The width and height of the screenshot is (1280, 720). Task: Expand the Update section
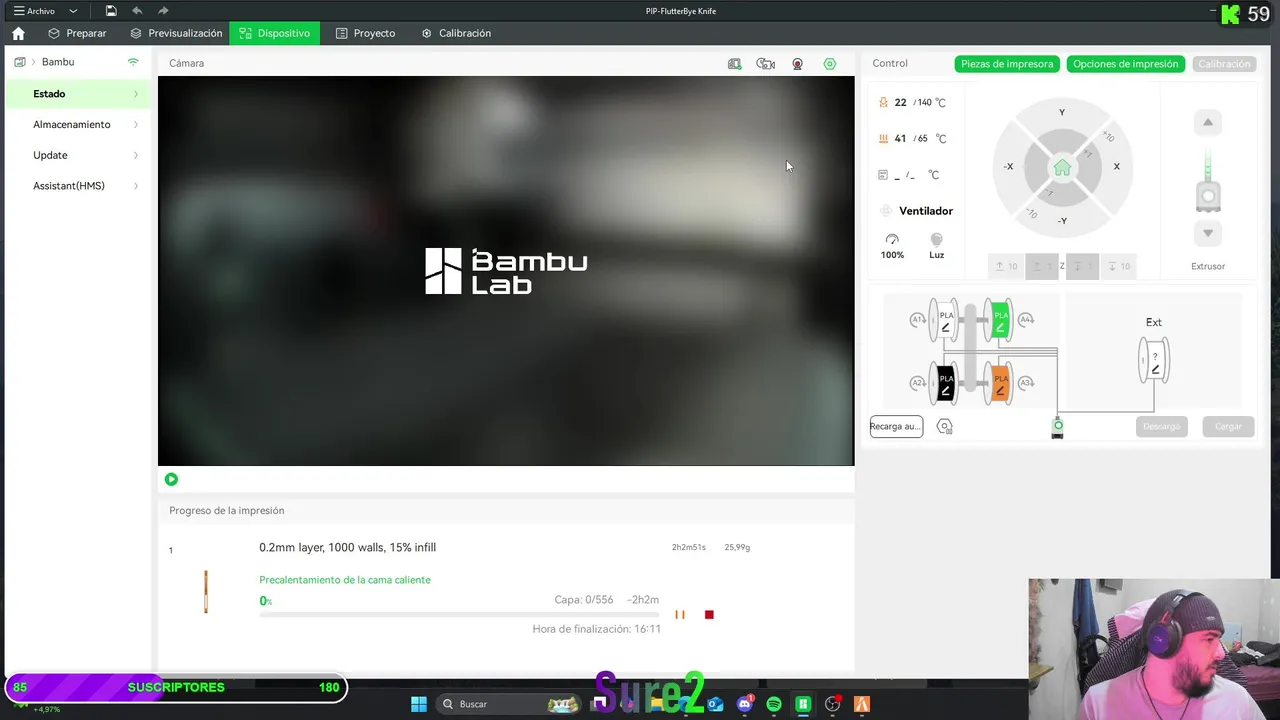click(x=77, y=155)
